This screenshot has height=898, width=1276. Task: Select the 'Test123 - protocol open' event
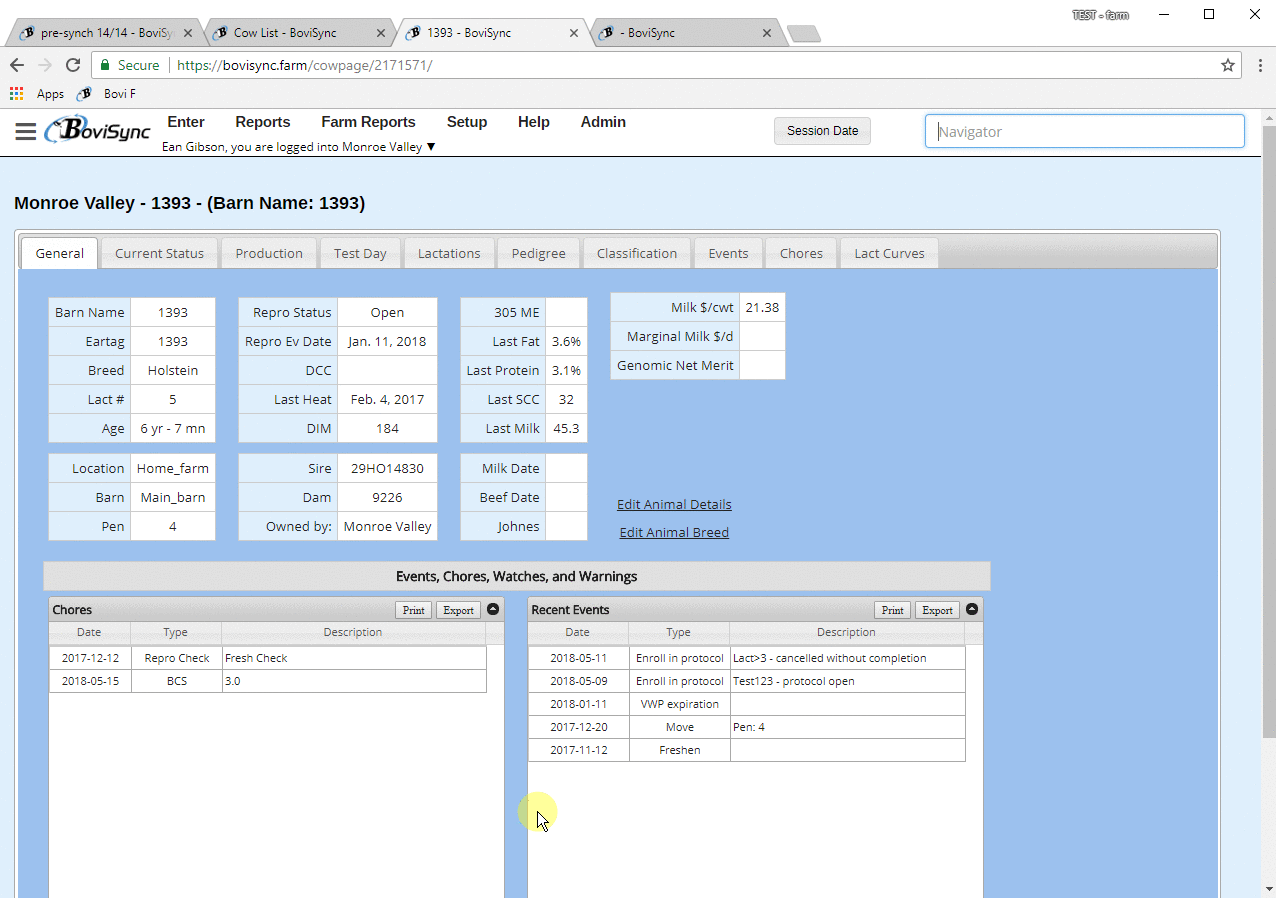pyautogui.click(x=747, y=681)
